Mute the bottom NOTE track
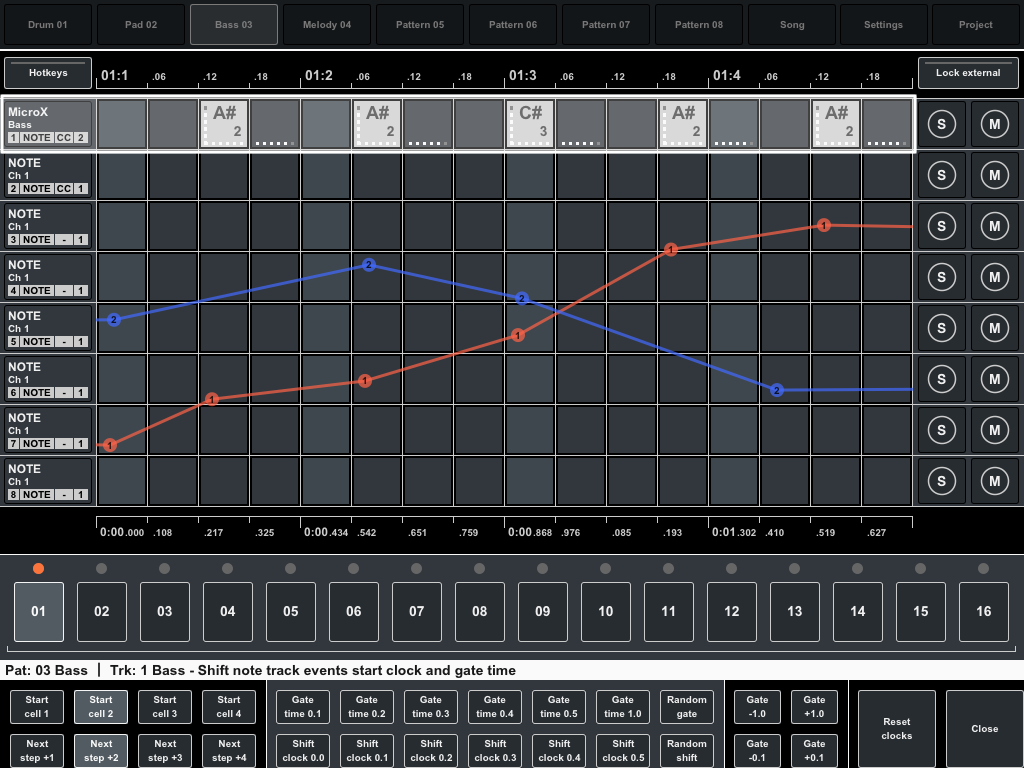1024x768 pixels. coord(994,481)
